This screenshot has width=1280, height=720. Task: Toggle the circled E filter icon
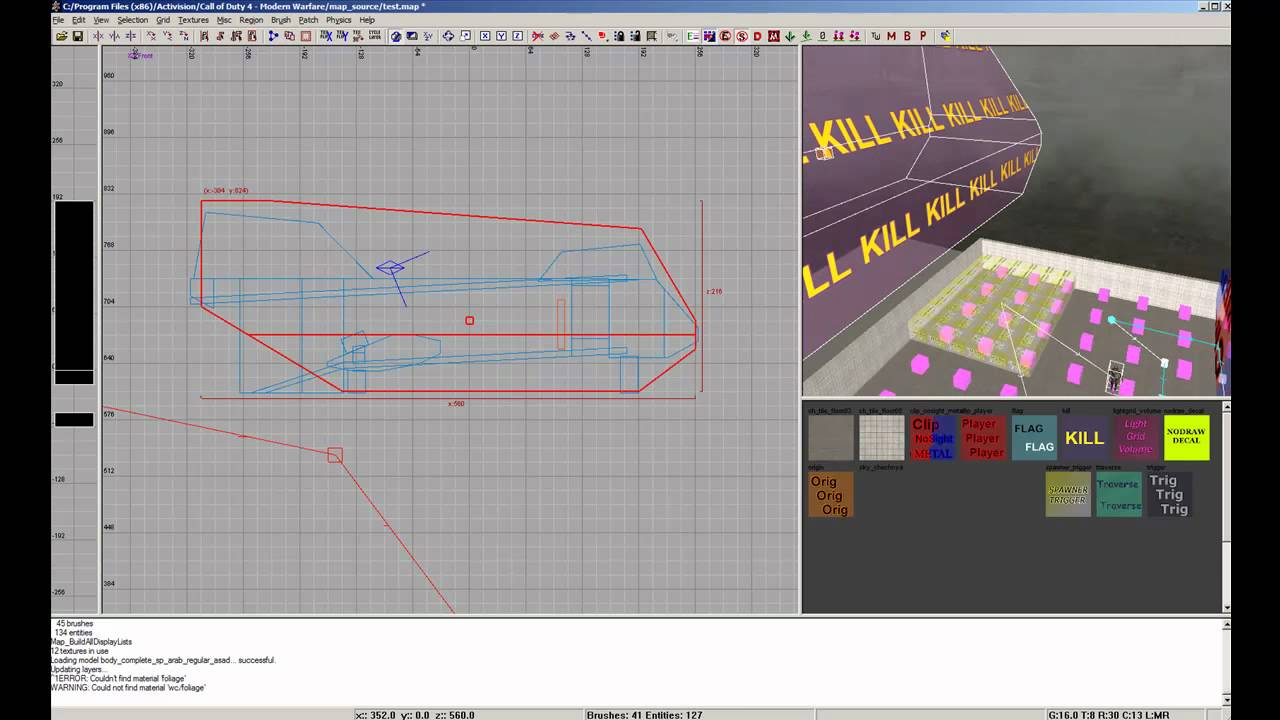725,36
